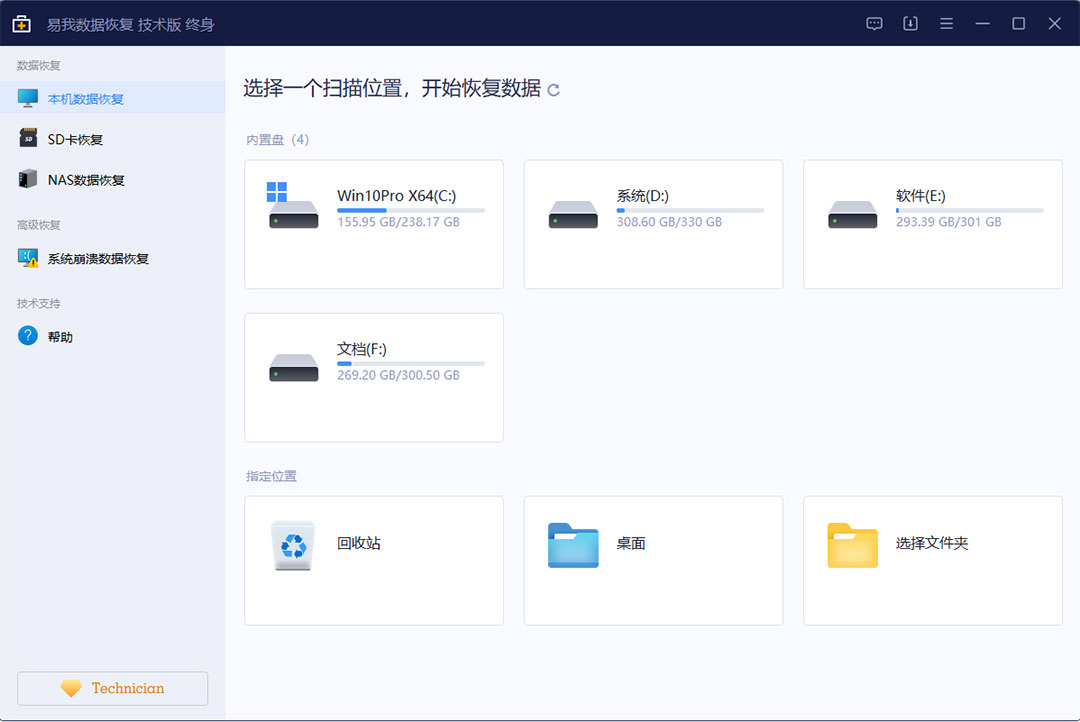Click the SD card icon
Image resolution: width=1080 pixels, height=722 pixels.
point(28,138)
